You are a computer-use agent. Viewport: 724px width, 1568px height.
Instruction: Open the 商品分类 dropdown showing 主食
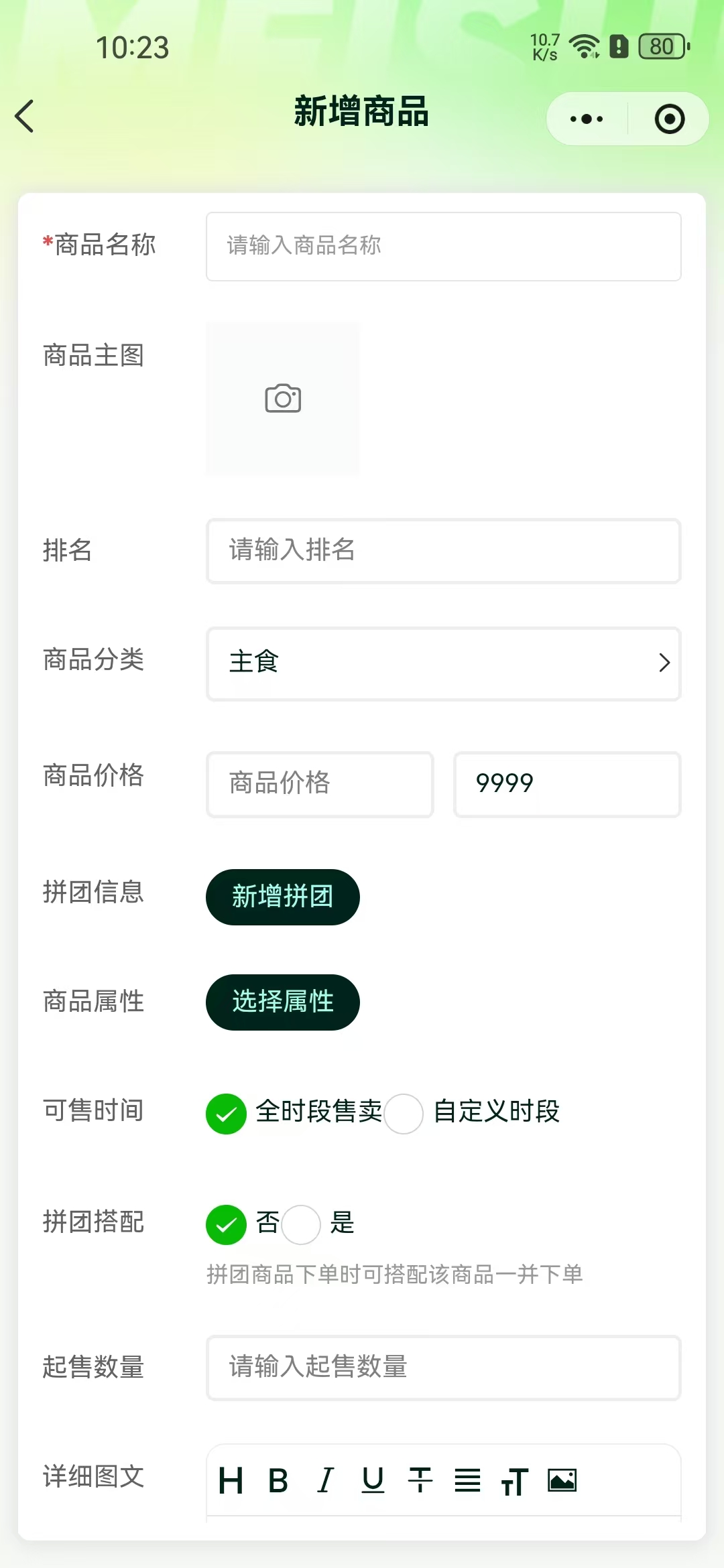[444, 663]
